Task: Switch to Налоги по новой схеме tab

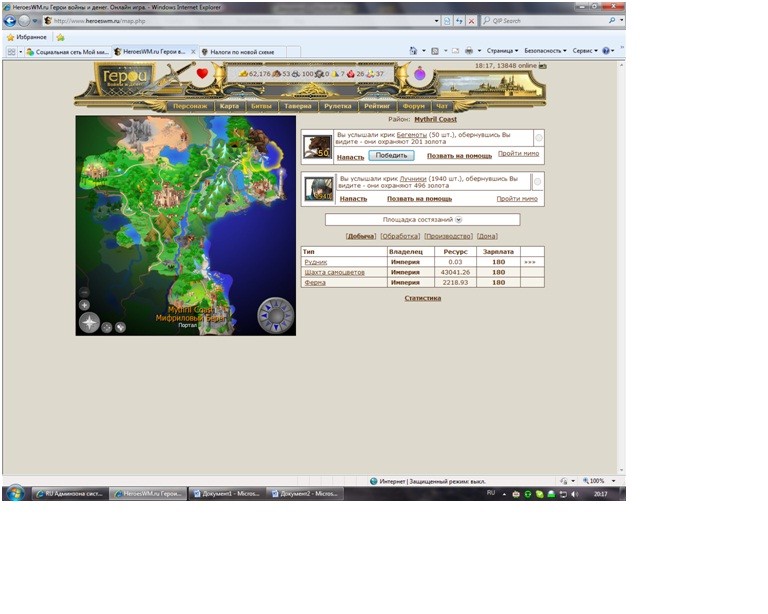Action: tap(242, 51)
